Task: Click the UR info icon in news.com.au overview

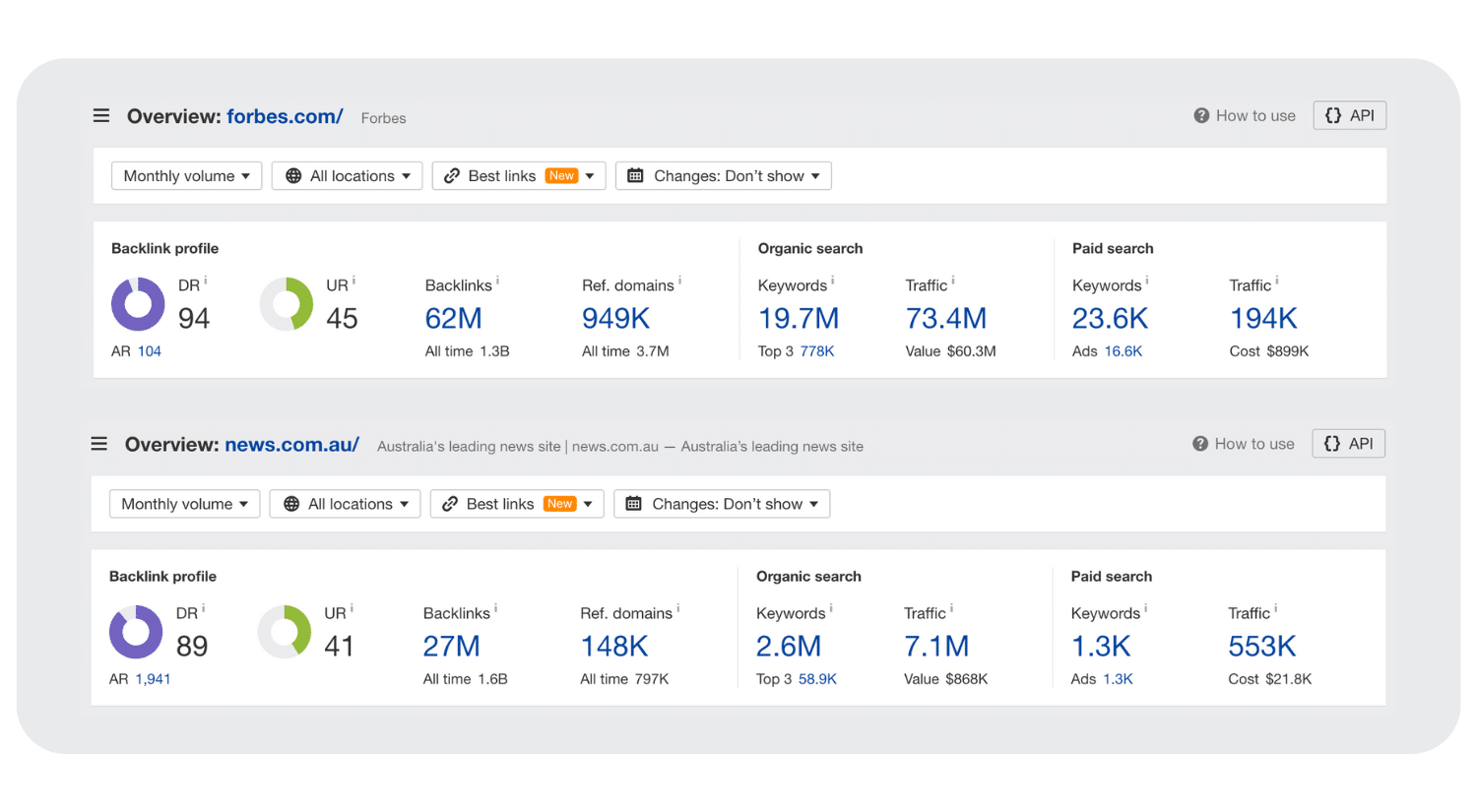Action: point(352,609)
